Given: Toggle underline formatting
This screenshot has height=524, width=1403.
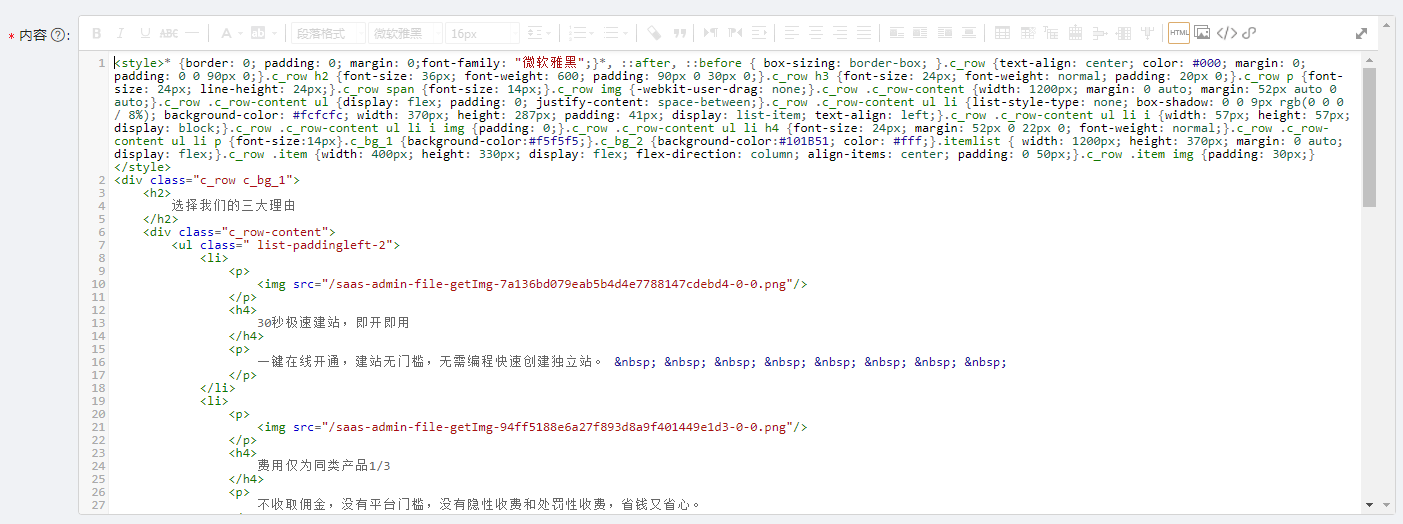Looking at the screenshot, I should click(x=145, y=33).
